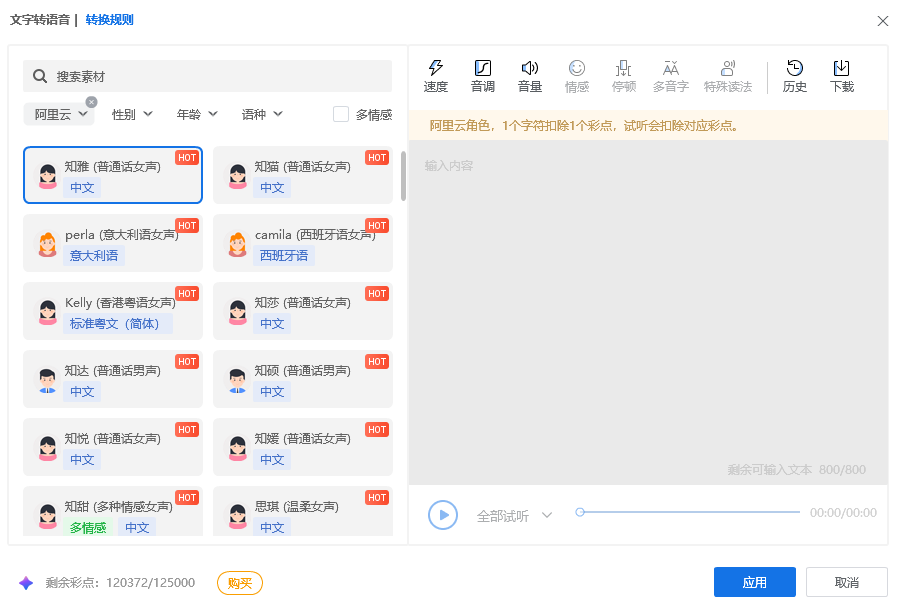Click the audio playback progress slider
The height and width of the screenshot is (610, 906).
(690, 512)
